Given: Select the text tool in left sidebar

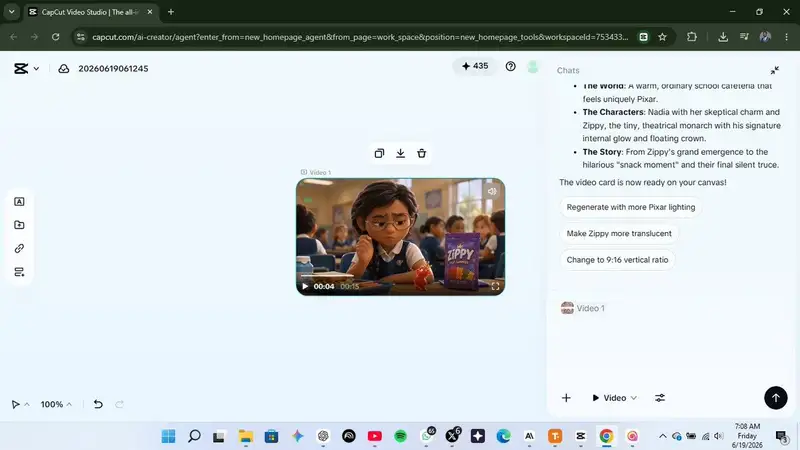Looking at the screenshot, I should [19, 202].
